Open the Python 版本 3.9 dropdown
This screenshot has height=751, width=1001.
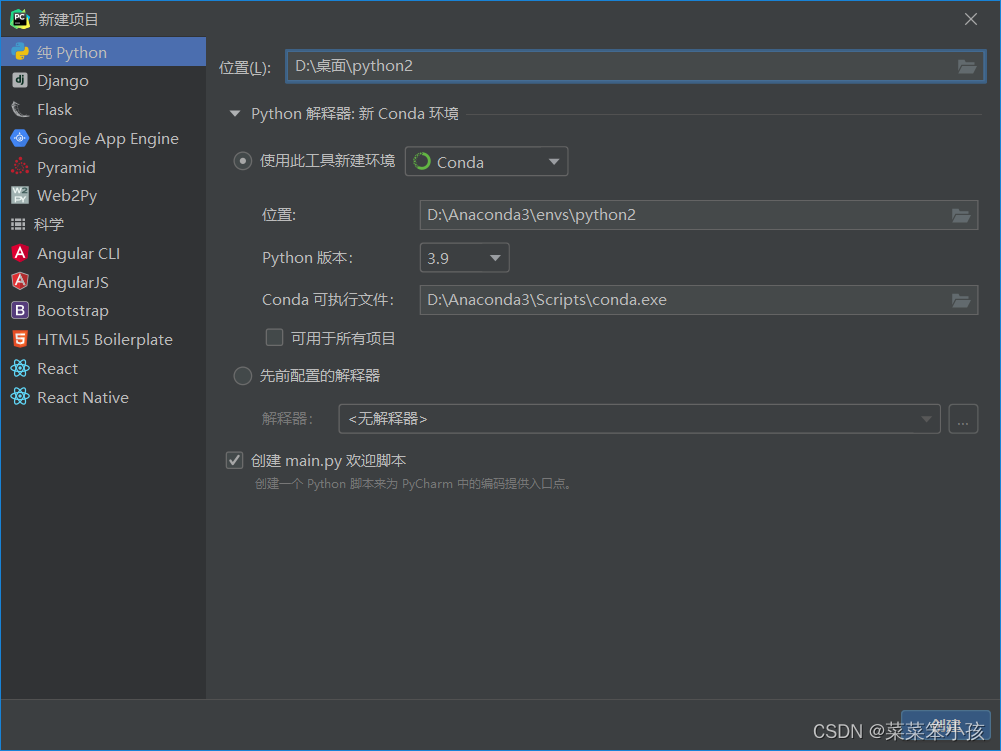coord(464,258)
